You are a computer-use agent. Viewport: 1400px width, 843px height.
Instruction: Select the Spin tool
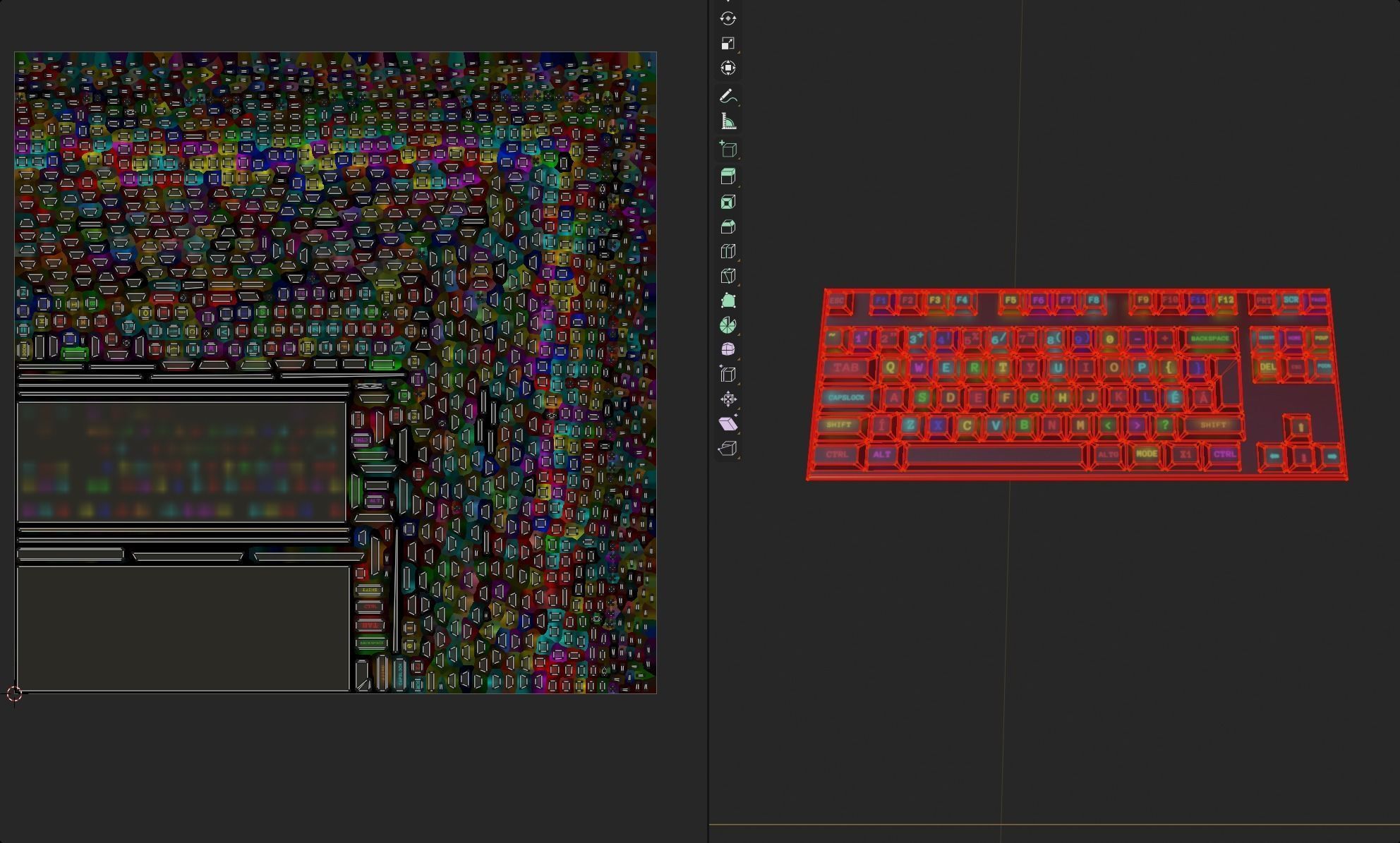point(728,325)
